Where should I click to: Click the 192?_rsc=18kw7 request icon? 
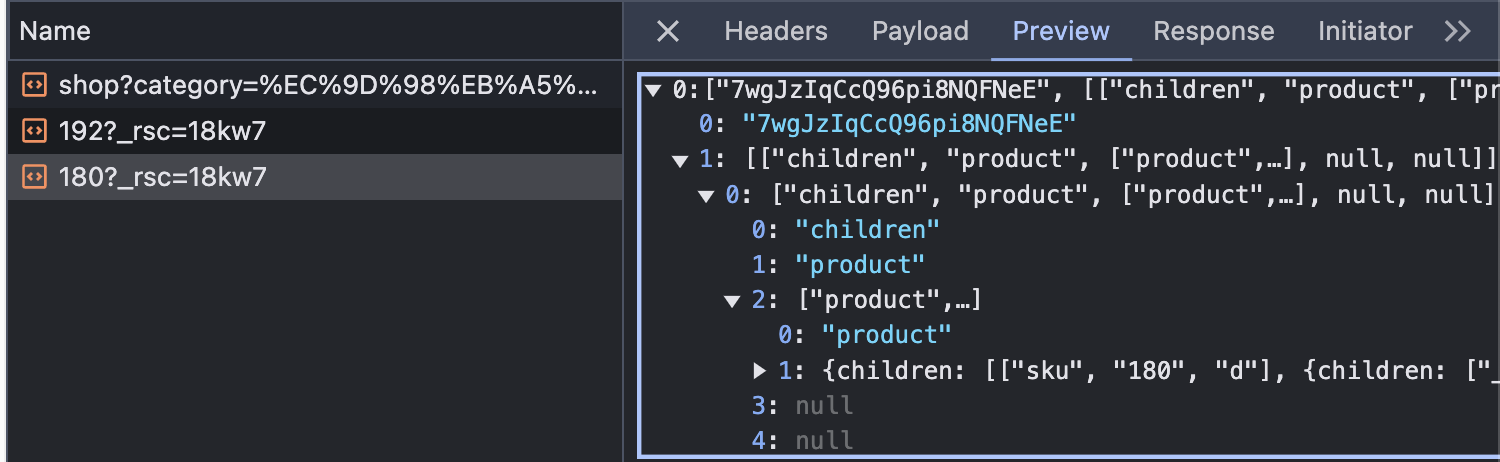pyautogui.click(x=34, y=131)
